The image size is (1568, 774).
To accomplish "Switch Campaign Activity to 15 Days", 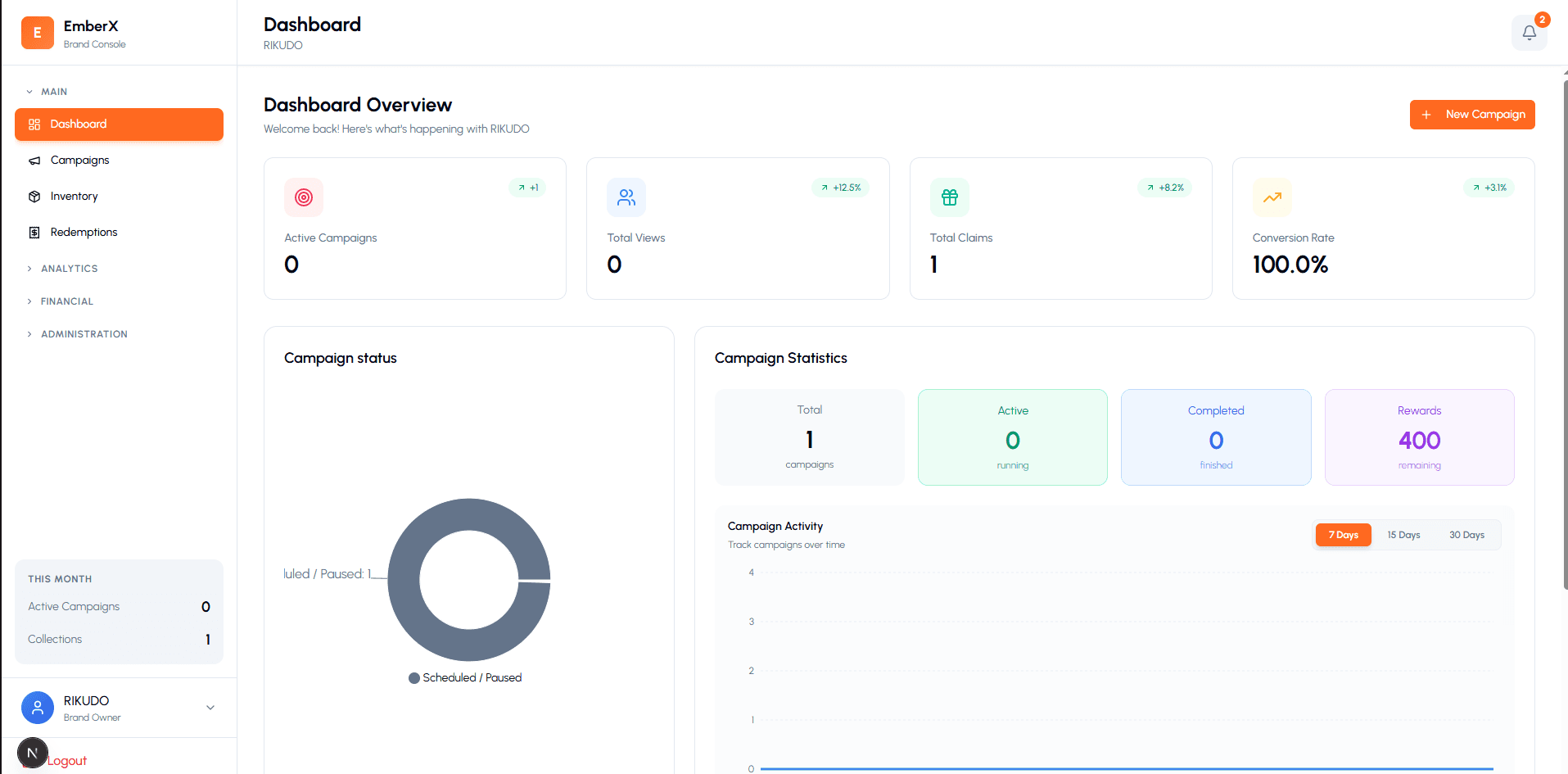I will pos(1403,534).
